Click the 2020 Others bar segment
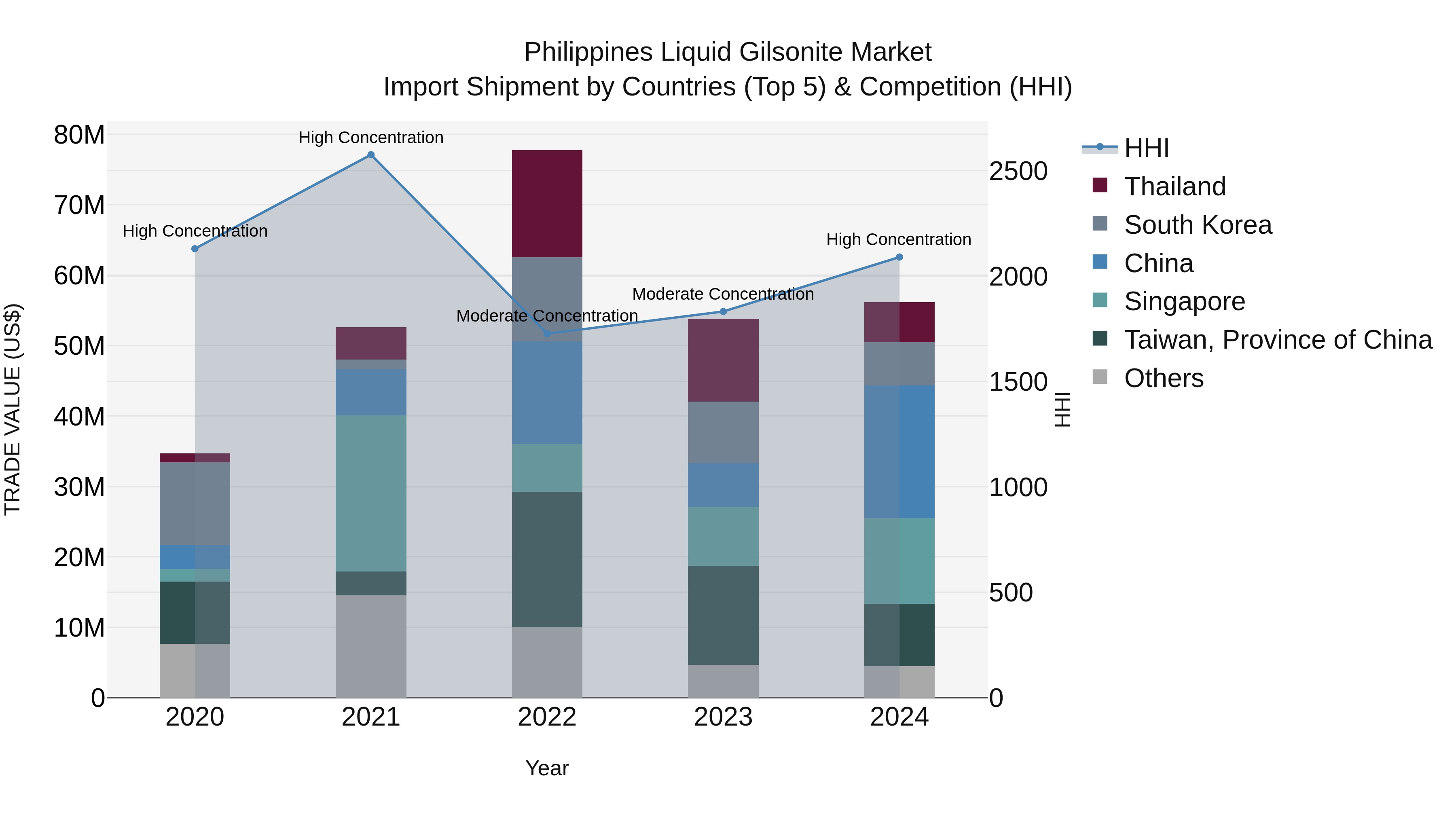Image resolution: width=1456 pixels, height=819 pixels. coord(195,671)
